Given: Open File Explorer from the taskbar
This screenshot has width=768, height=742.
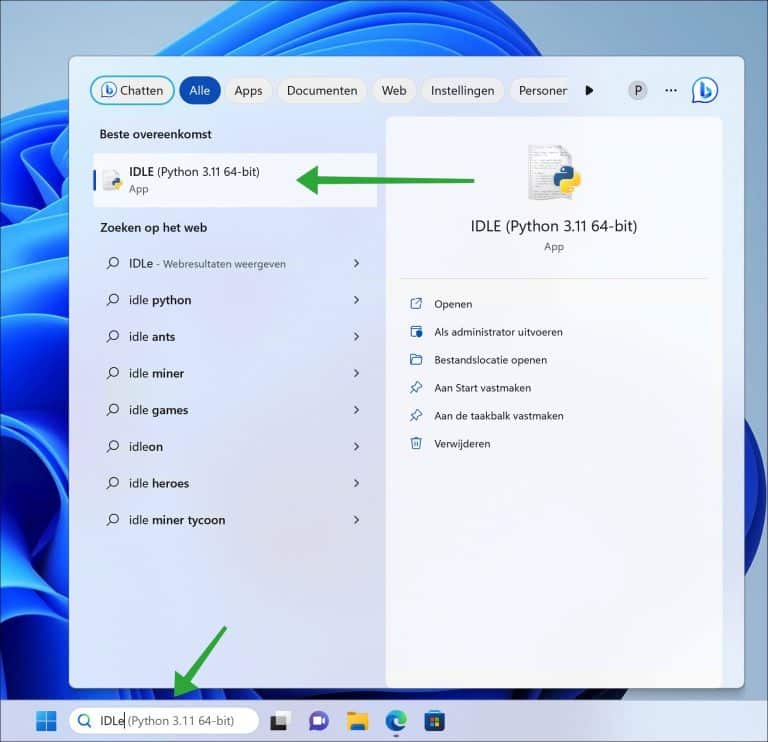Looking at the screenshot, I should (358, 721).
